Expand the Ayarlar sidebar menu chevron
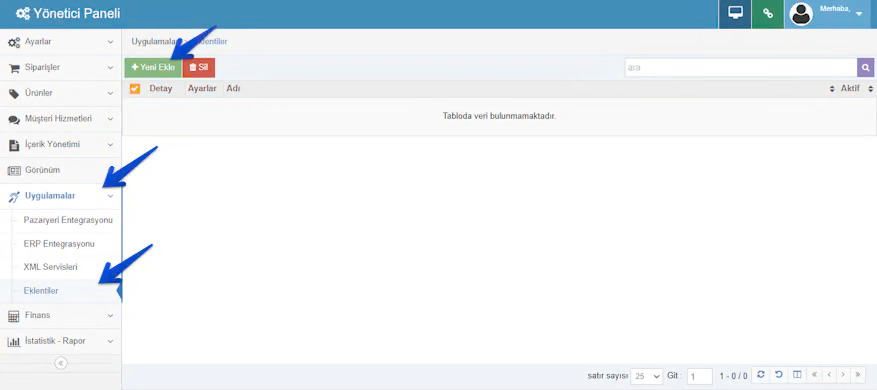Image resolution: width=877 pixels, height=390 pixels. pyautogui.click(x=110, y=43)
